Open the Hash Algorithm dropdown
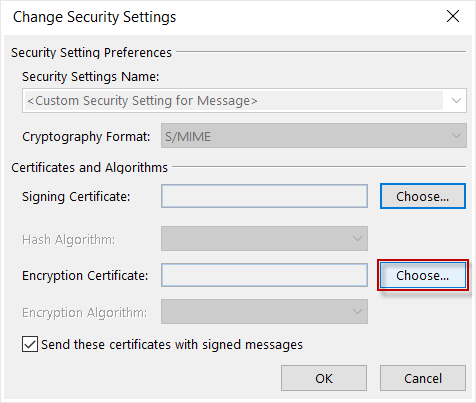The width and height of the screenshot is (476, 403). tap(264, 239)
